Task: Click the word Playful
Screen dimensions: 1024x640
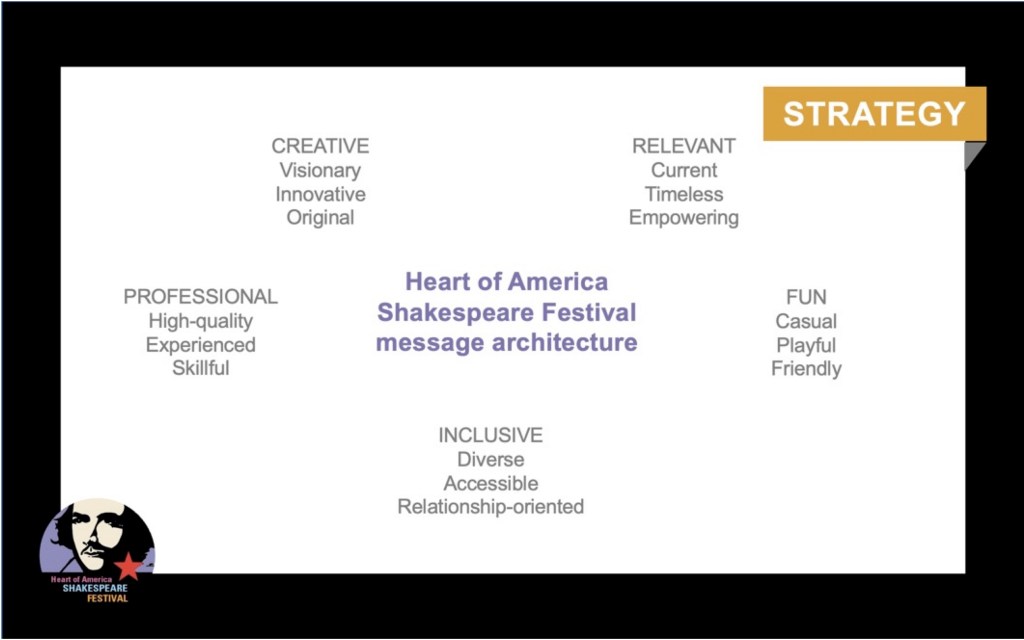Action: (x=806, y=345)
